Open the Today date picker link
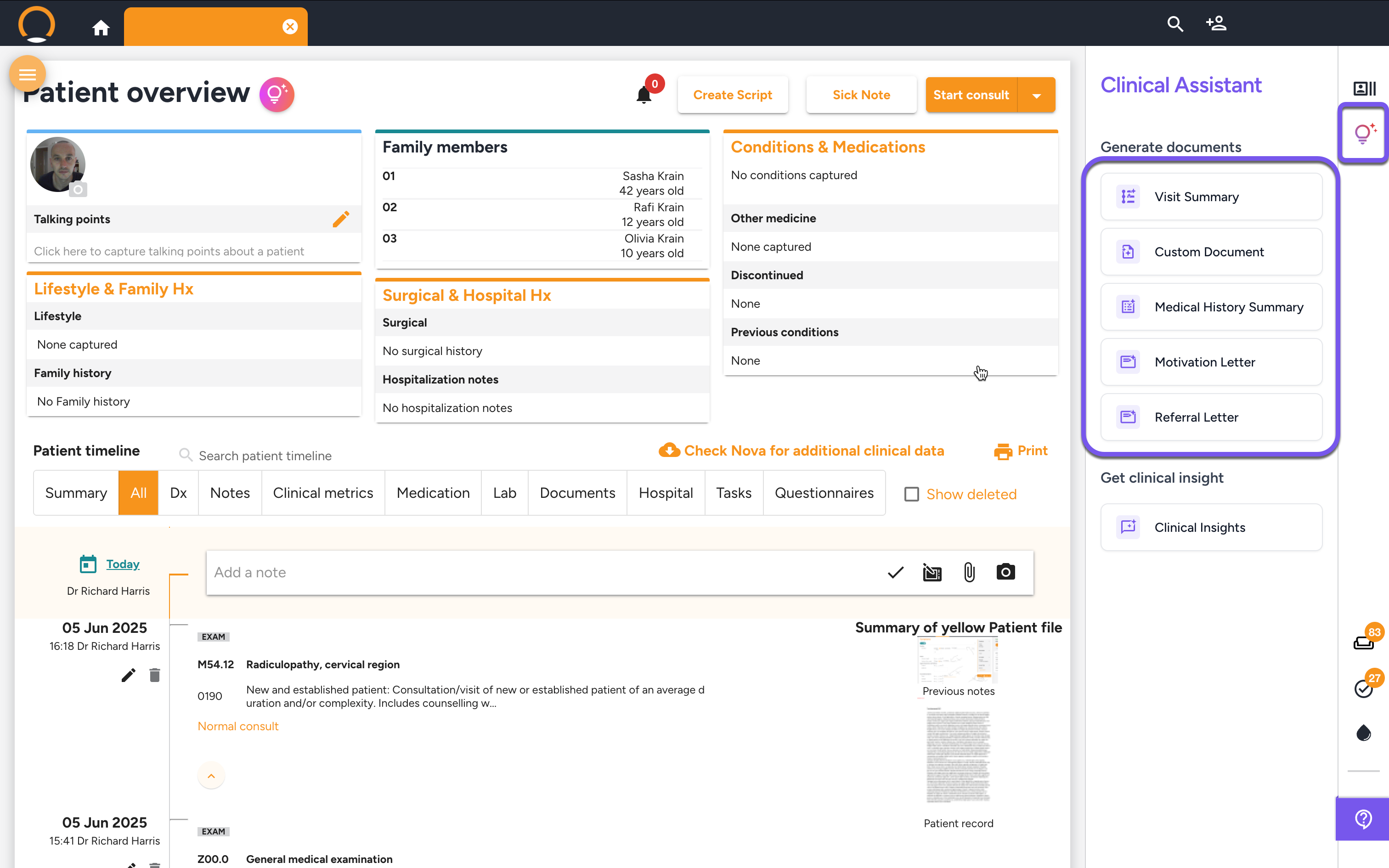Screen dimensions: 1389x868 click(x=122, y=564)
